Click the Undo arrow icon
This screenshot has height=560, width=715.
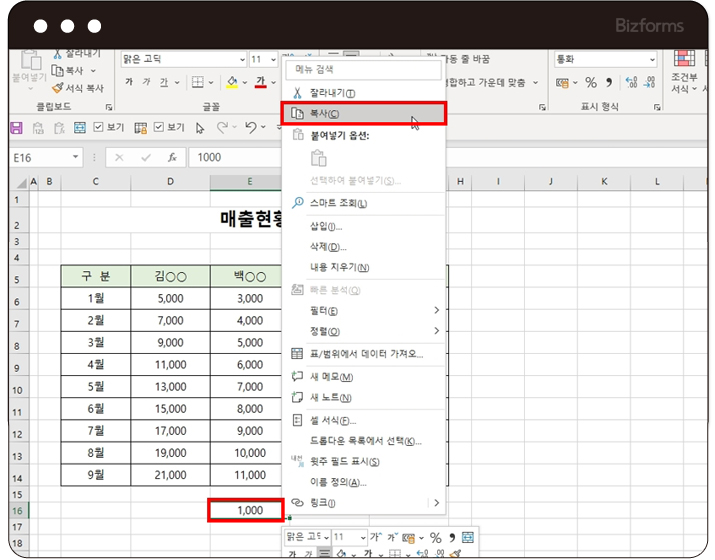click(x=250, y=127)
